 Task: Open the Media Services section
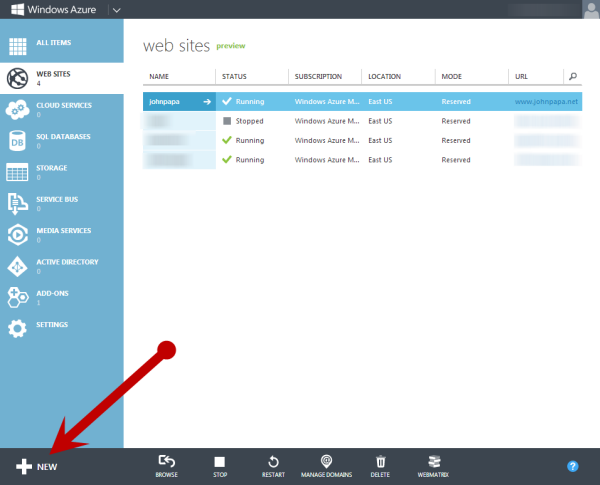coord(64,230)
